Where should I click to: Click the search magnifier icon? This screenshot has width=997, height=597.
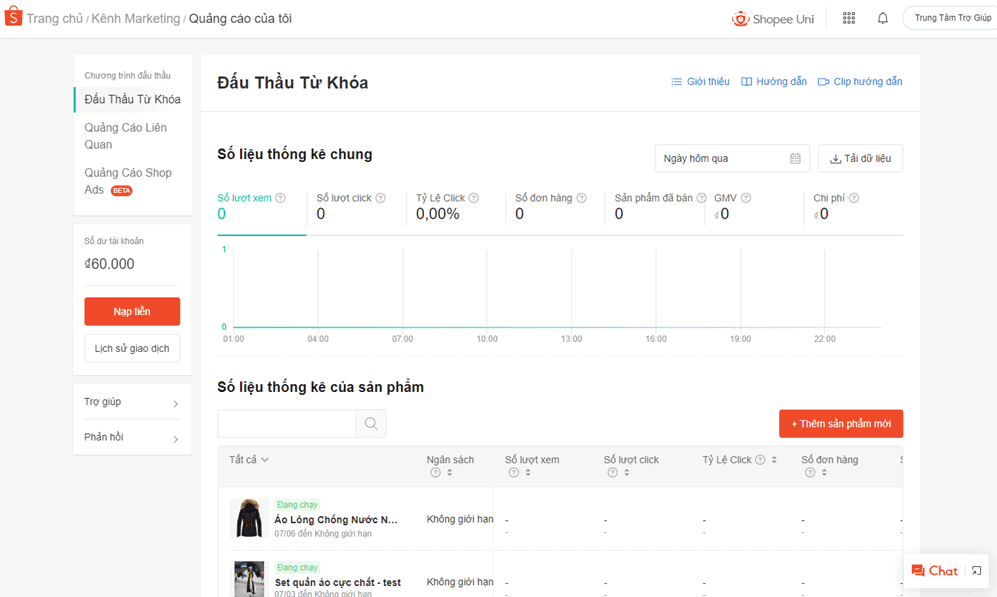point(371,423)
